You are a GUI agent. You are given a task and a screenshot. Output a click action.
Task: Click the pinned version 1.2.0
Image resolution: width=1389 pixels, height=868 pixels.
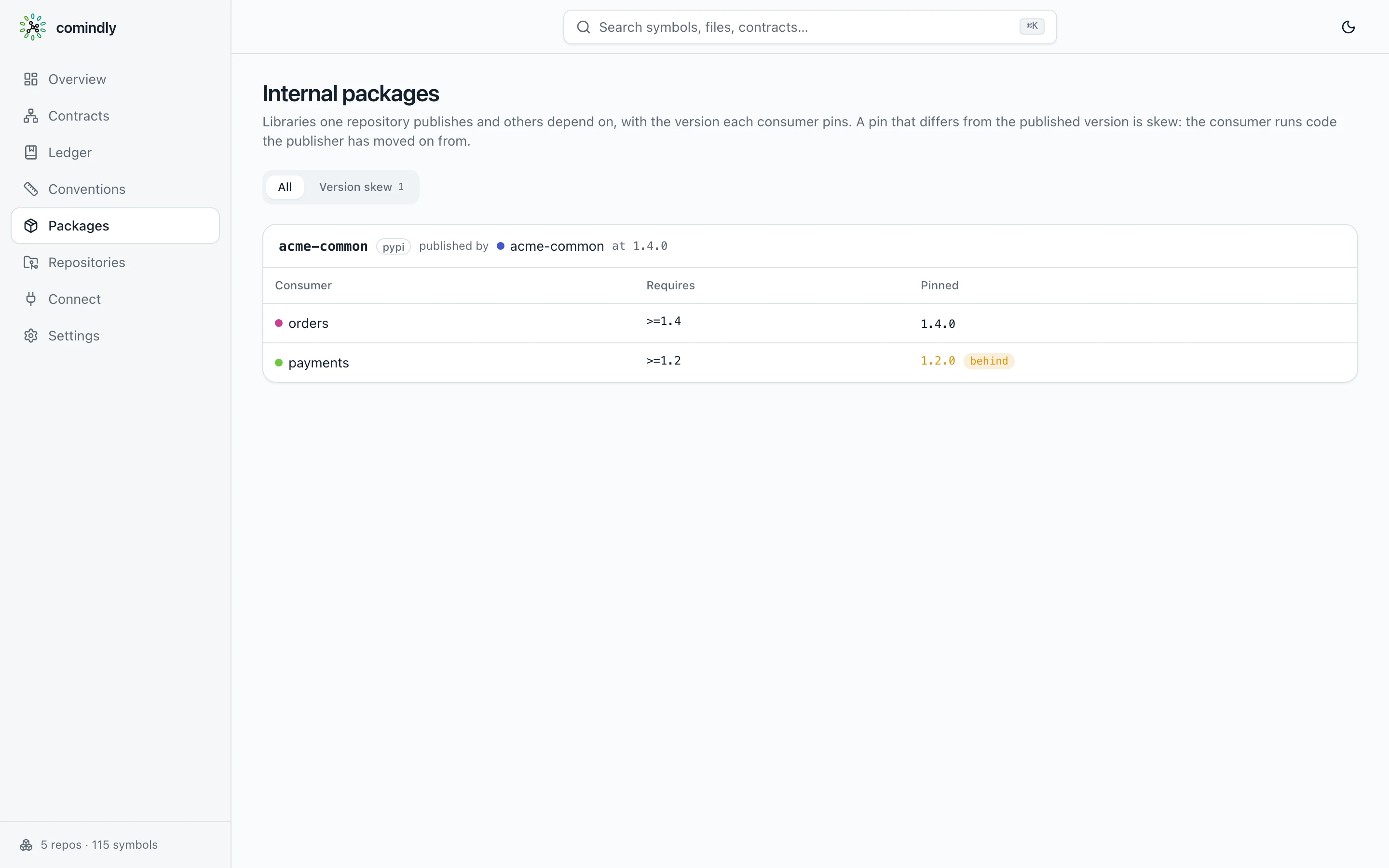[938, 361]
